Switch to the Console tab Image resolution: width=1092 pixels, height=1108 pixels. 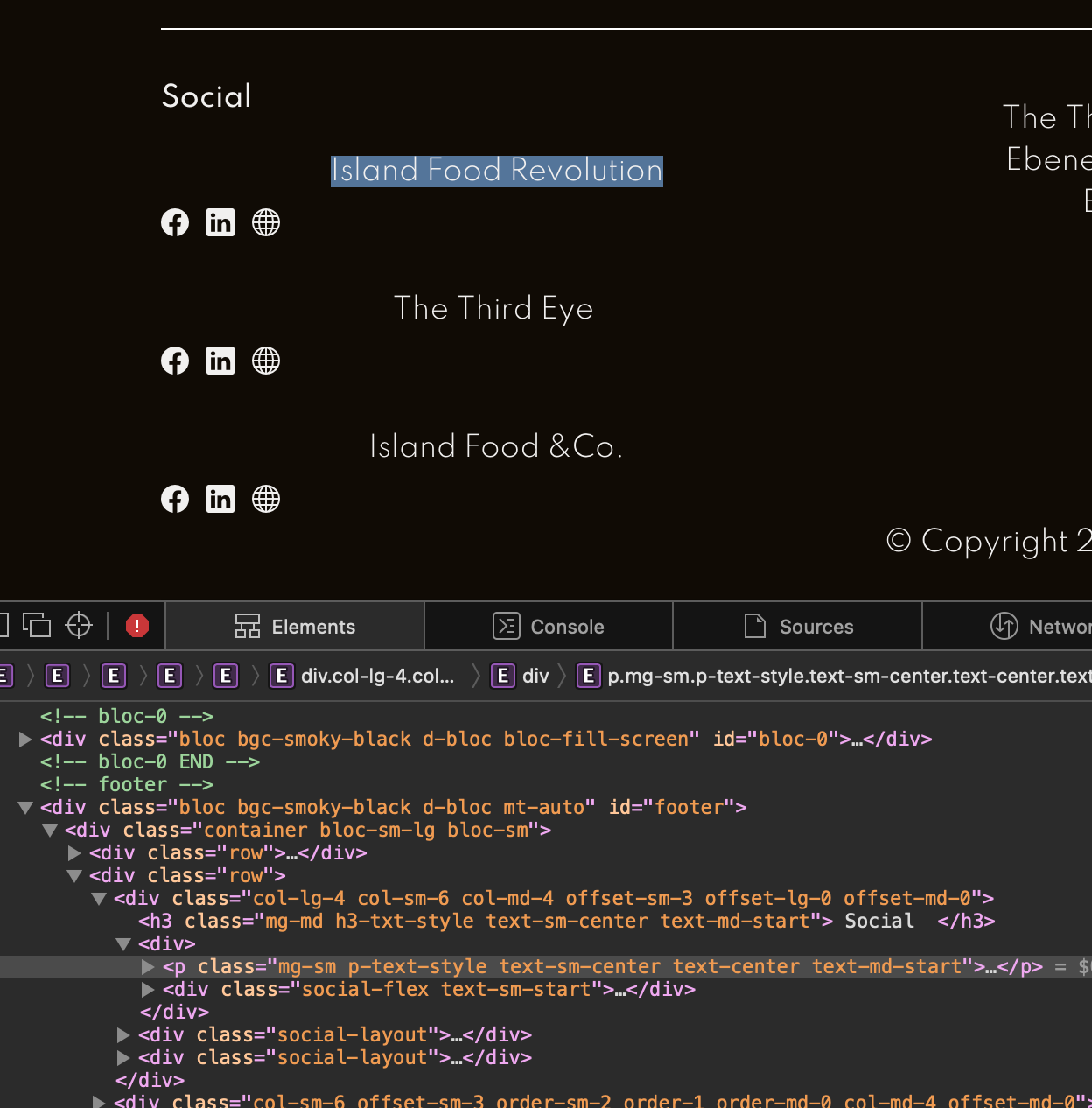[x=549, y=626]
